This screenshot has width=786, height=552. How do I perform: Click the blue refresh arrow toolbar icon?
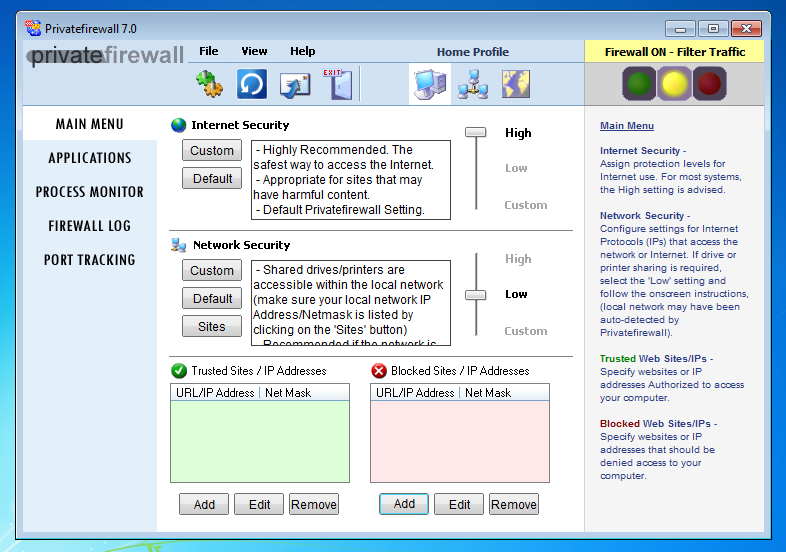(x=252, y=84)
